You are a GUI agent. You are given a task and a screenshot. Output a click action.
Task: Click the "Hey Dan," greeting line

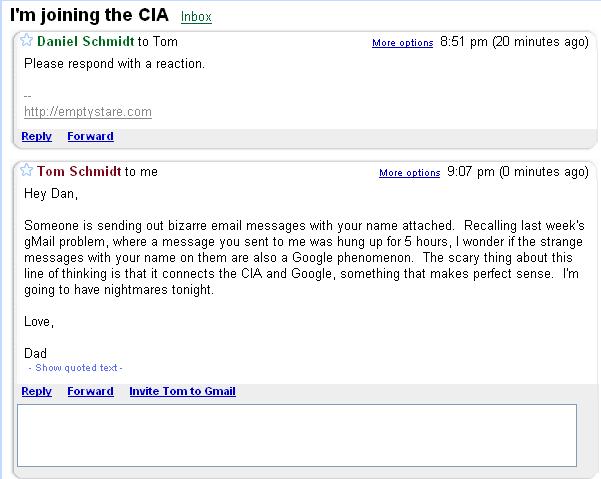(50, 193)
